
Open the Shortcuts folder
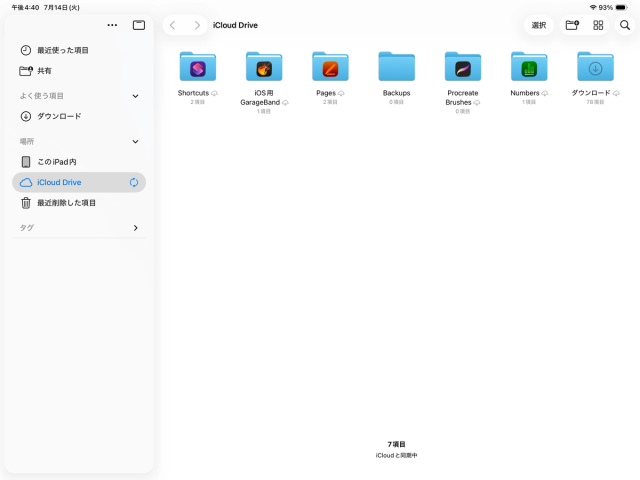pyautogui.click(x=198, y=67)
